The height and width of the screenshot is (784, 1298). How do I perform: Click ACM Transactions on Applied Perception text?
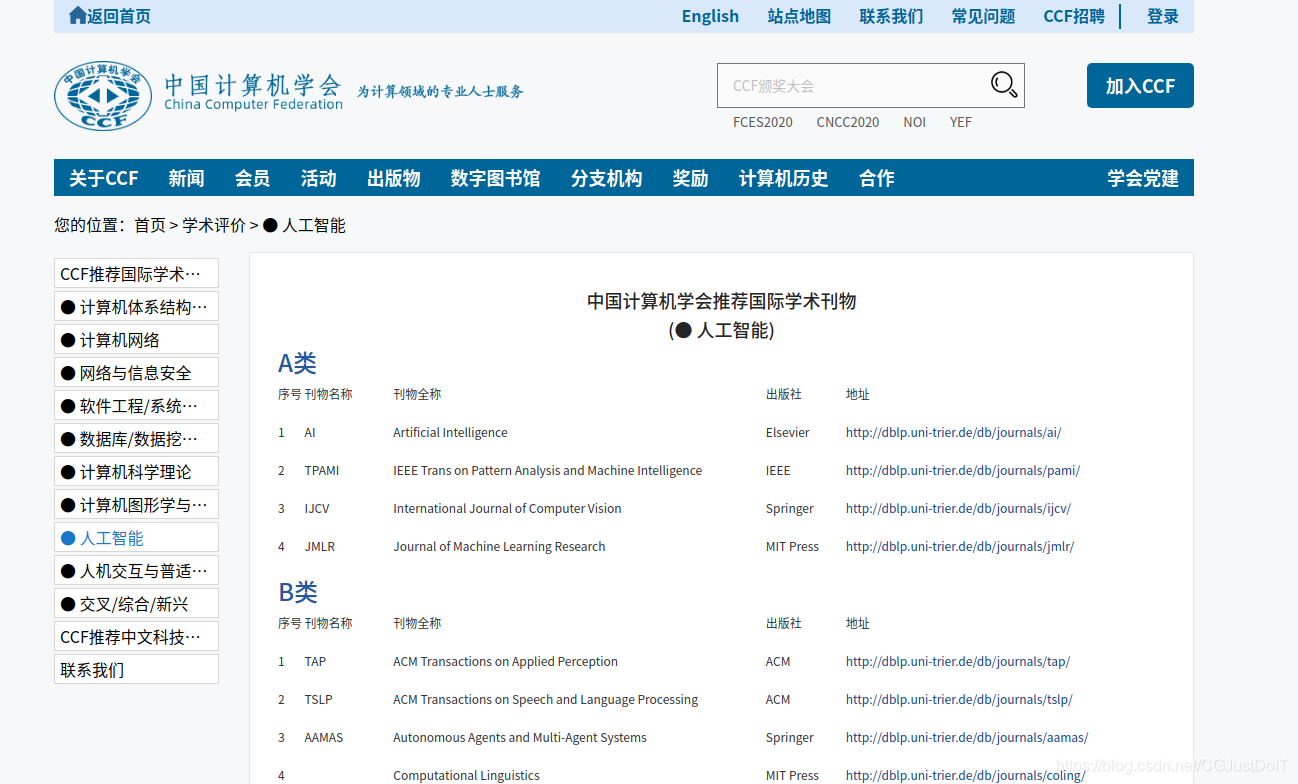(x=505, y=662)
